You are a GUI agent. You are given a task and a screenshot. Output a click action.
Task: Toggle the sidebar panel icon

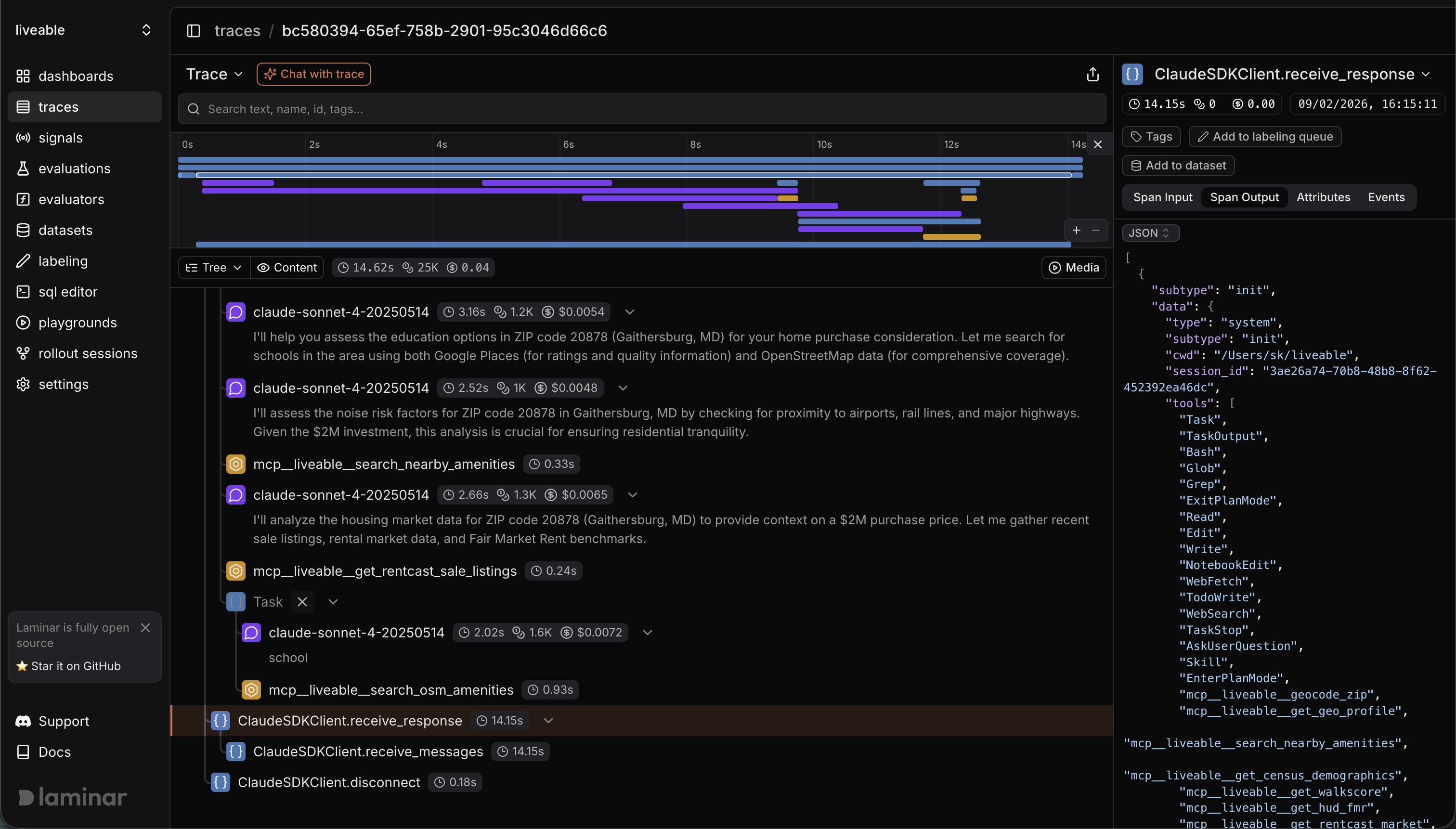click(194, 31)
